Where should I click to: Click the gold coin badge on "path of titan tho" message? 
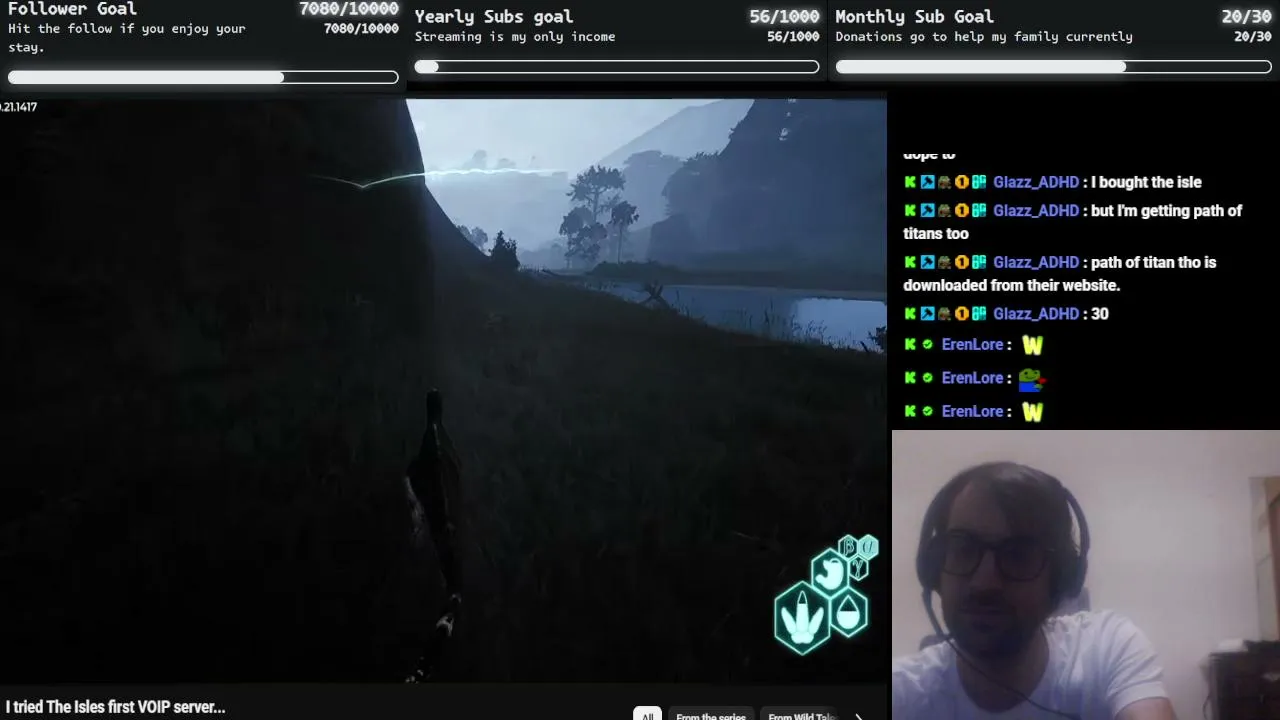(x=961, y=262)
